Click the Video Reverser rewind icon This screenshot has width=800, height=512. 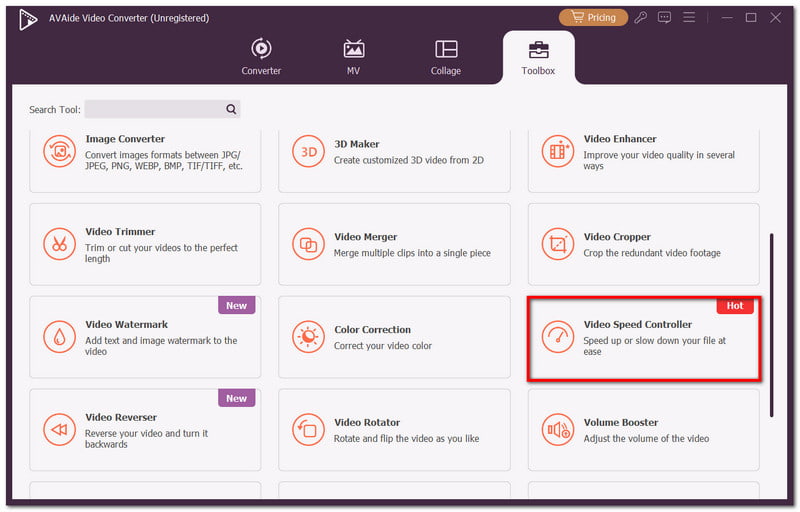tap(60, 430)
